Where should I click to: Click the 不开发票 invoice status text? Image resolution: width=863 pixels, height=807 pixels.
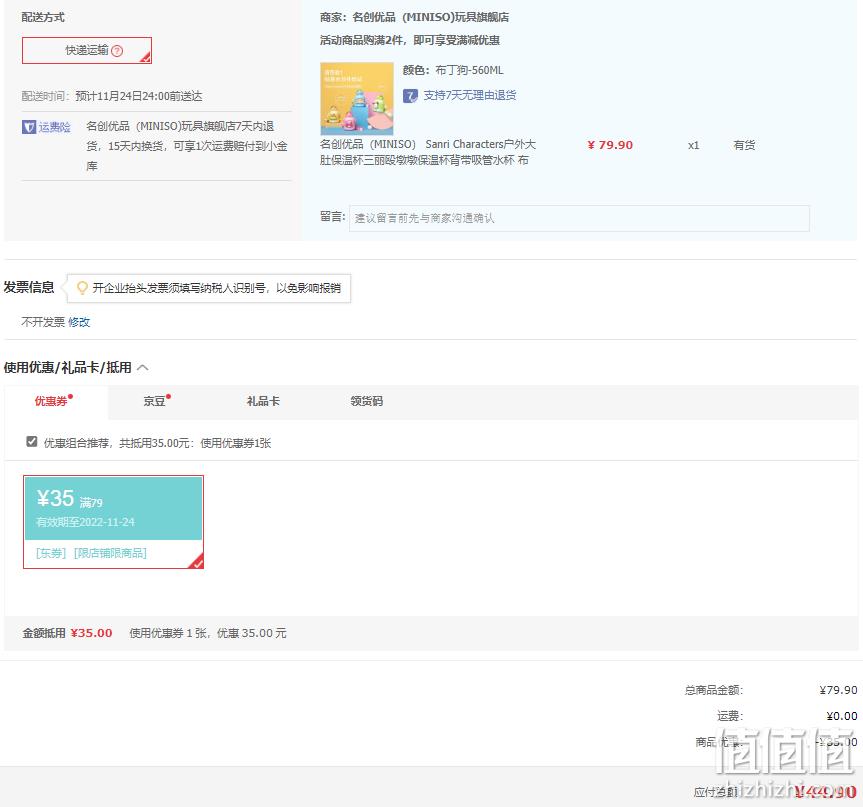43,322
